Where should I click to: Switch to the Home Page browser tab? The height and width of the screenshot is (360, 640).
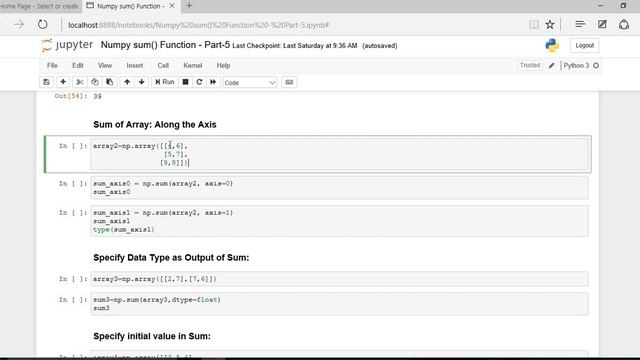pos(40,6)
